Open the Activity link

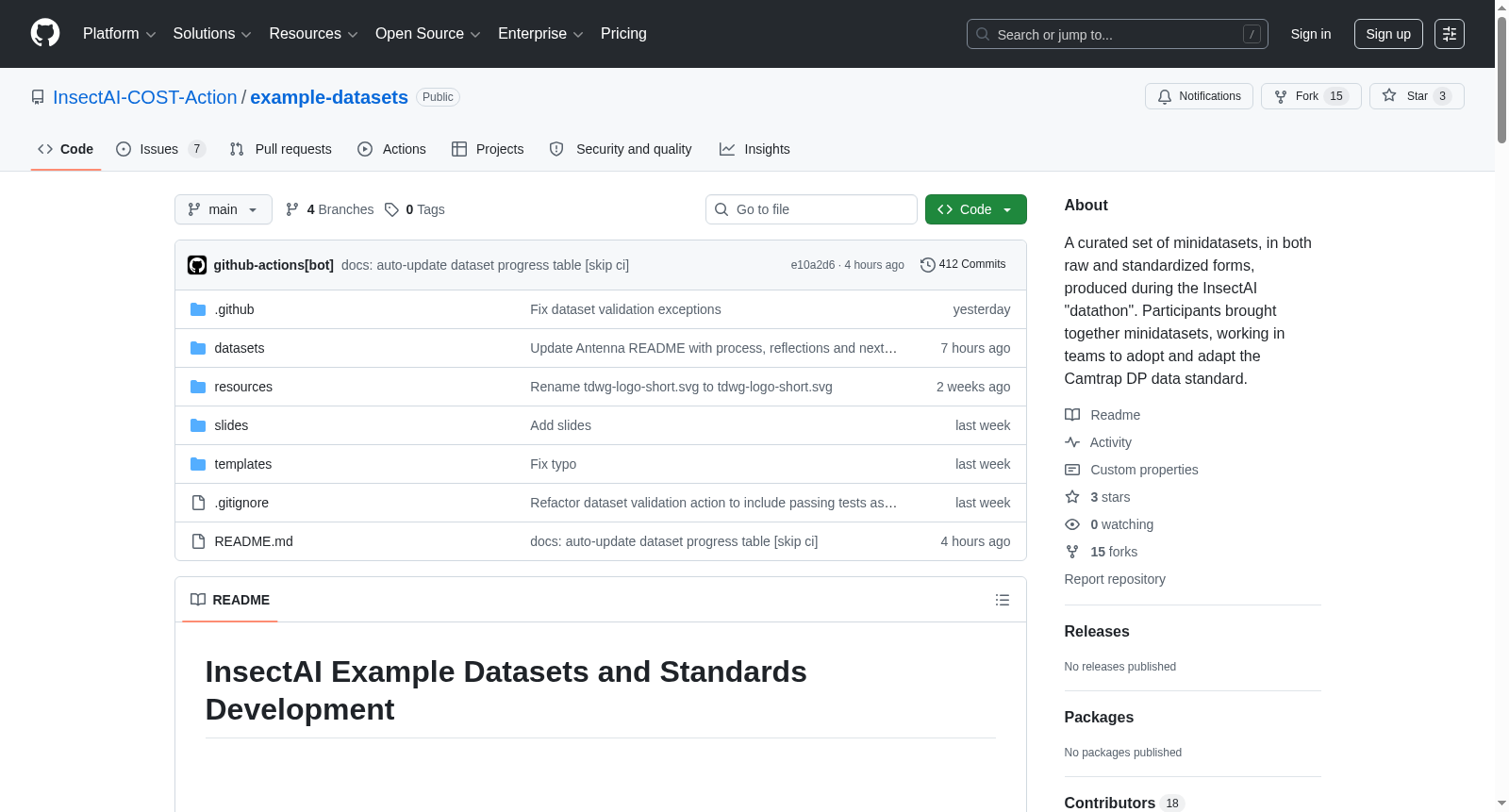point(1099,442)
